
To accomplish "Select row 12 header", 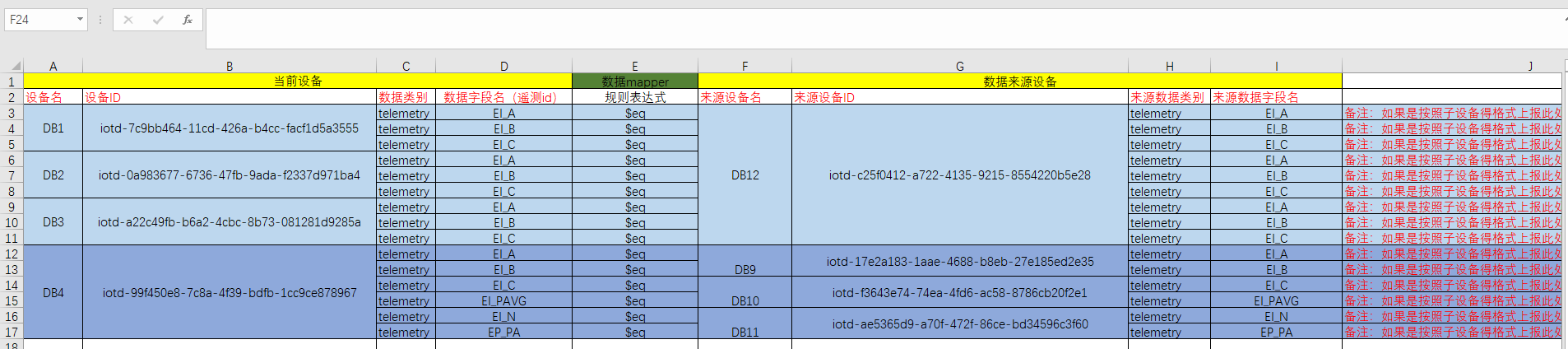I will click(x=12, y=254).
